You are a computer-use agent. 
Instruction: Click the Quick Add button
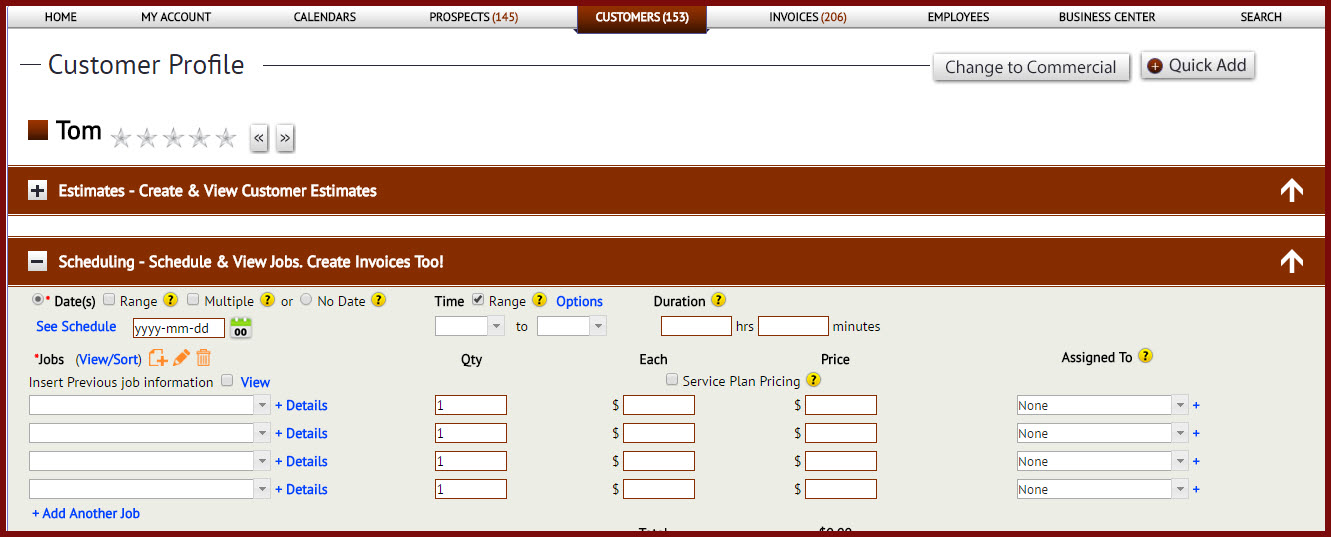pyautogui.click(x=1197, y=65)
